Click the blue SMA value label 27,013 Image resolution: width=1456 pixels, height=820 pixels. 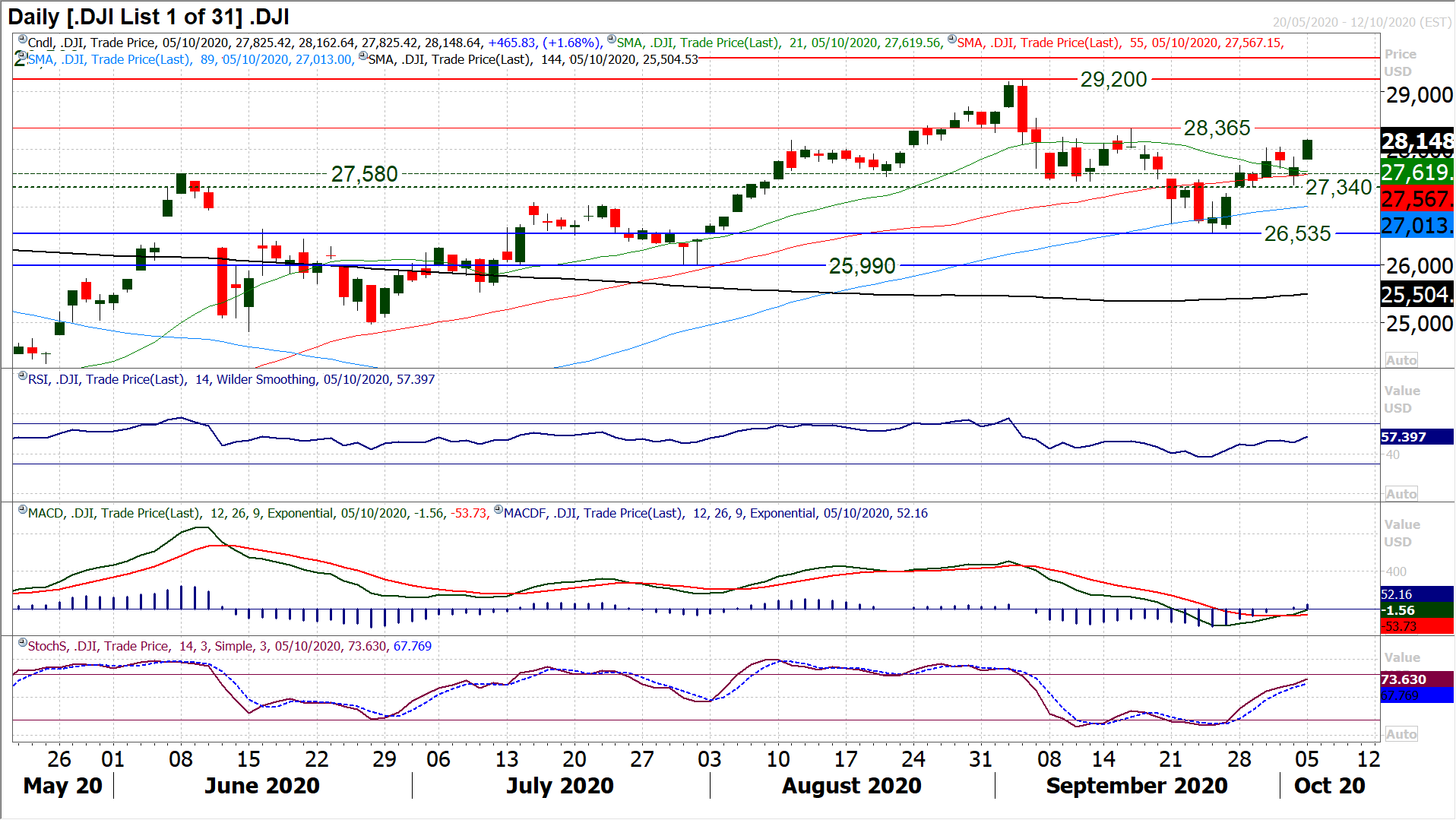[1416, 225]
